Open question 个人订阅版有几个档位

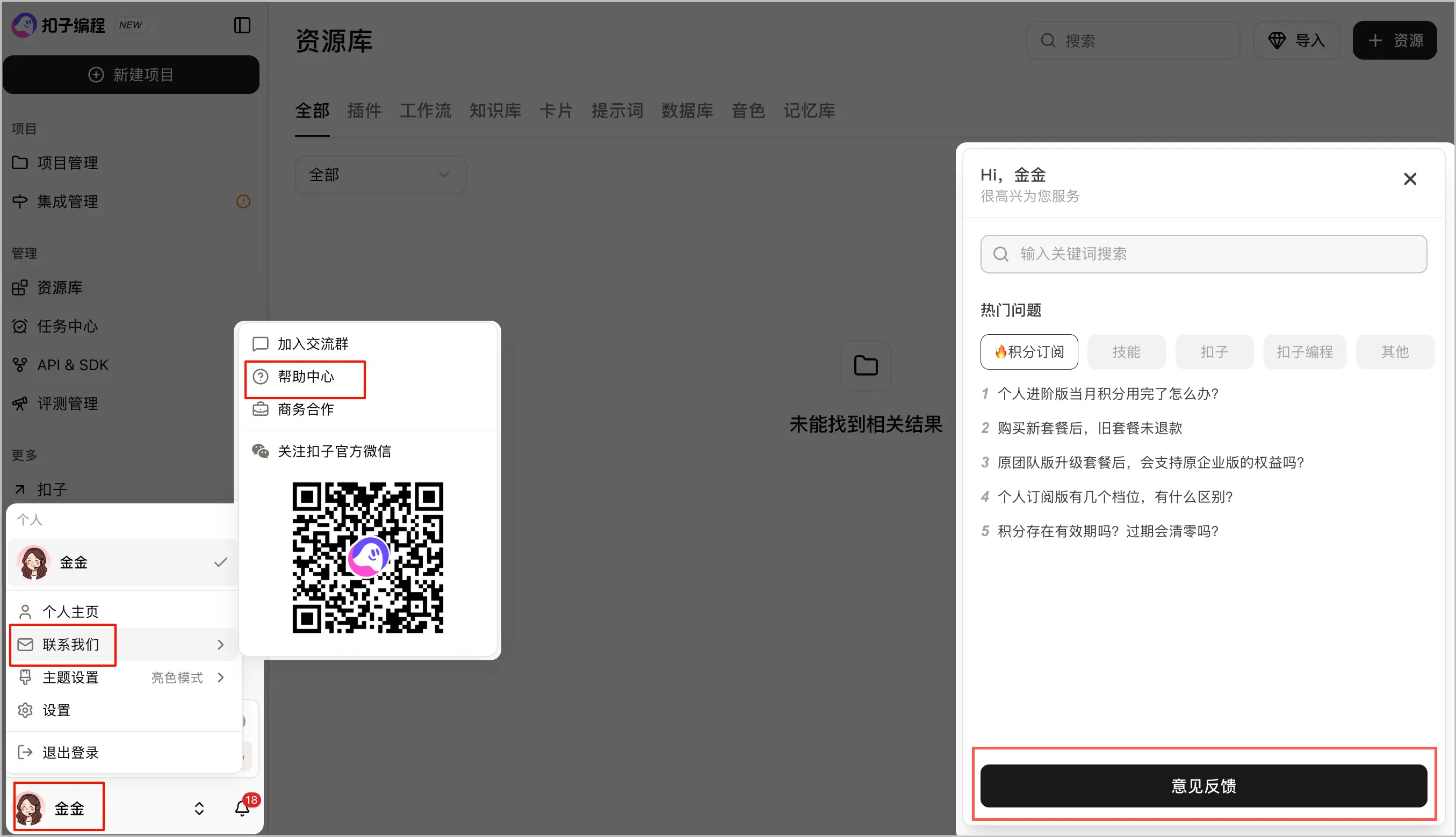pos(1115,497)
